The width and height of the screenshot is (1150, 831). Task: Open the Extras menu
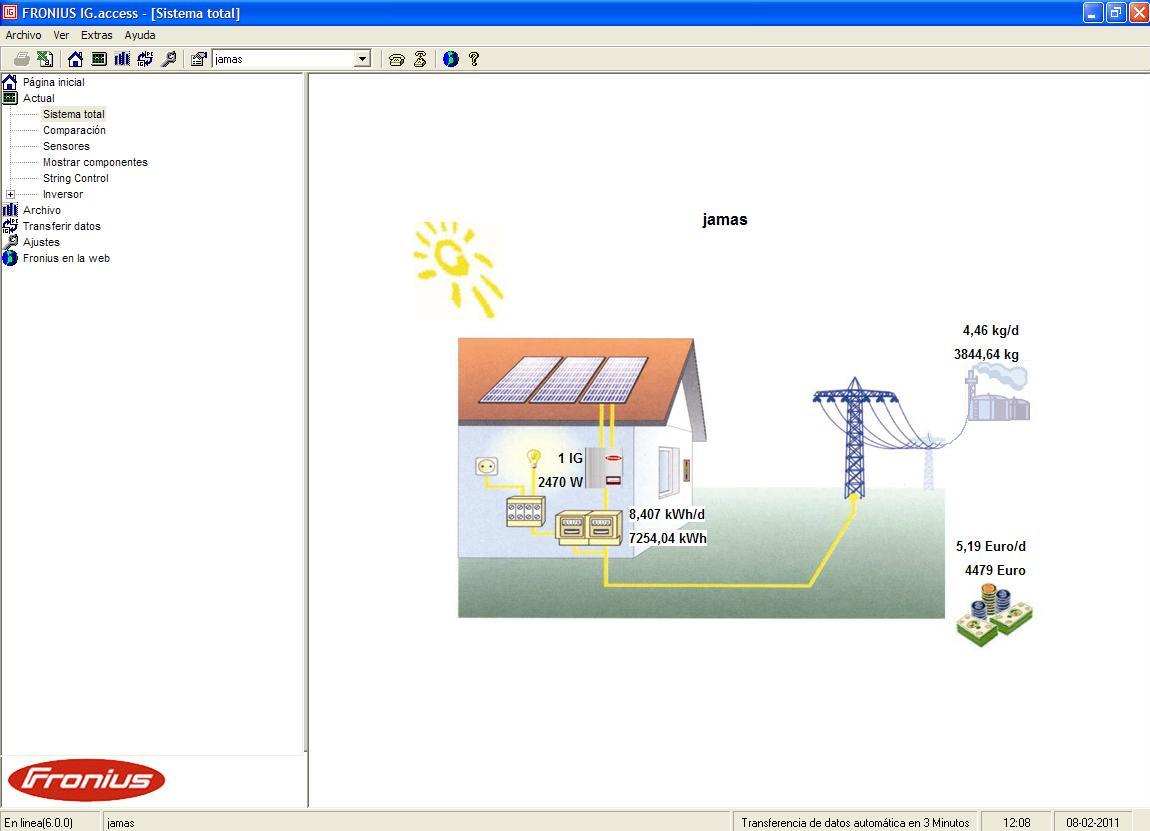point(97,35)
